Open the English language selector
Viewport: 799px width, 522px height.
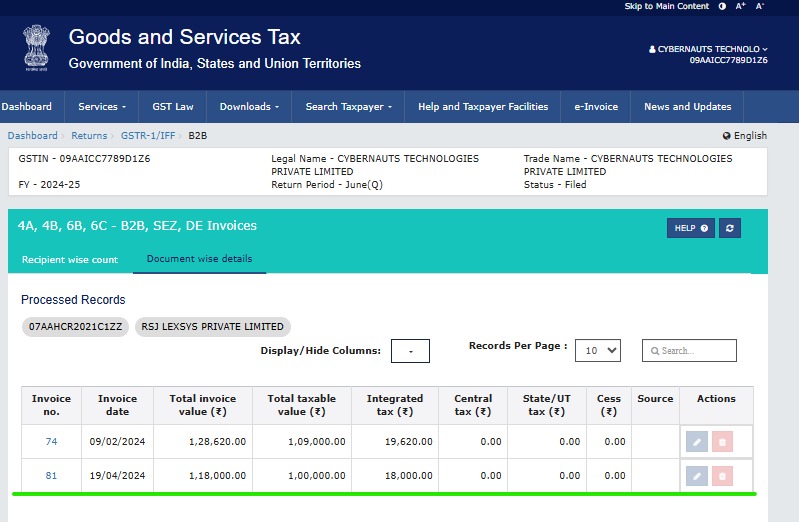[x=745, y=135]
